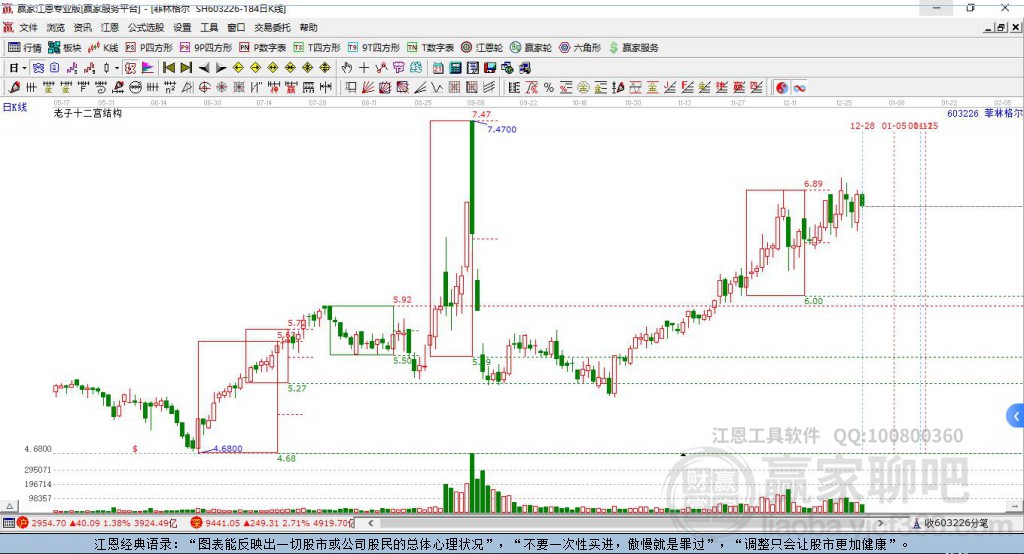
Task: Click the percent symbol tool icon
Action: click(x=549, y=88)
